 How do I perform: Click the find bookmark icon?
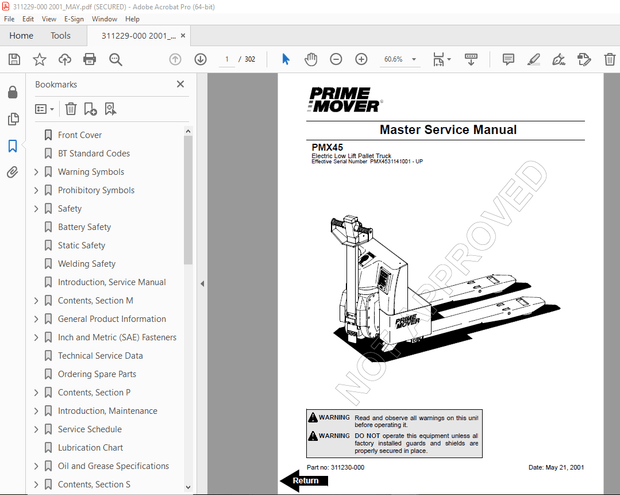point(110,109)
